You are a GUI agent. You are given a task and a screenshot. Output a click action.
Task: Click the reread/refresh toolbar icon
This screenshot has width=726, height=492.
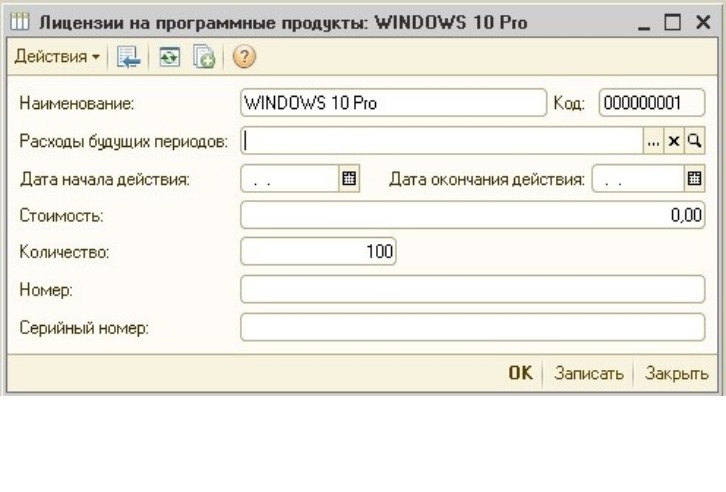coord(169,57)
